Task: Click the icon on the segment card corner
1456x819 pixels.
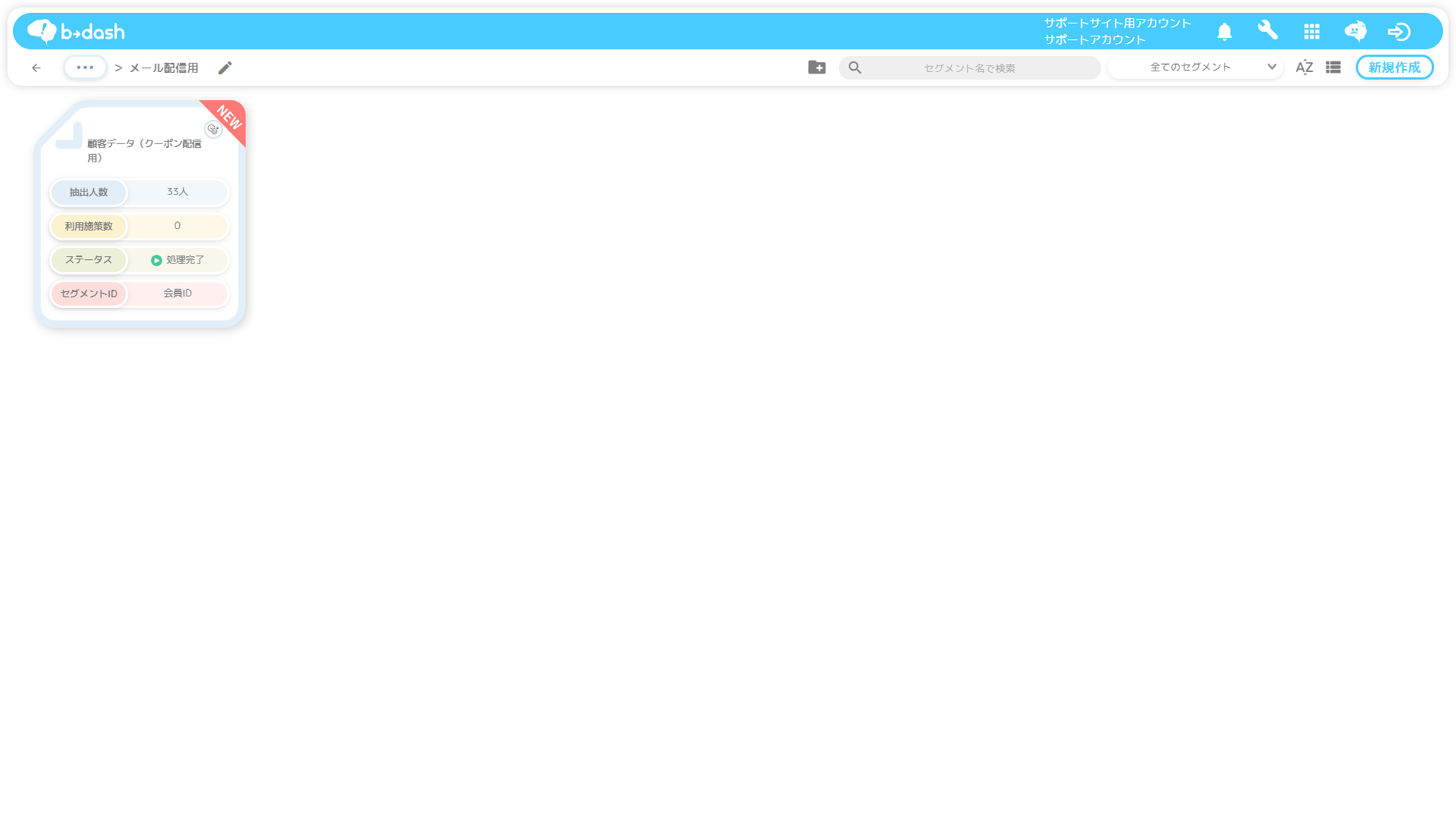Action: (213, 129)
